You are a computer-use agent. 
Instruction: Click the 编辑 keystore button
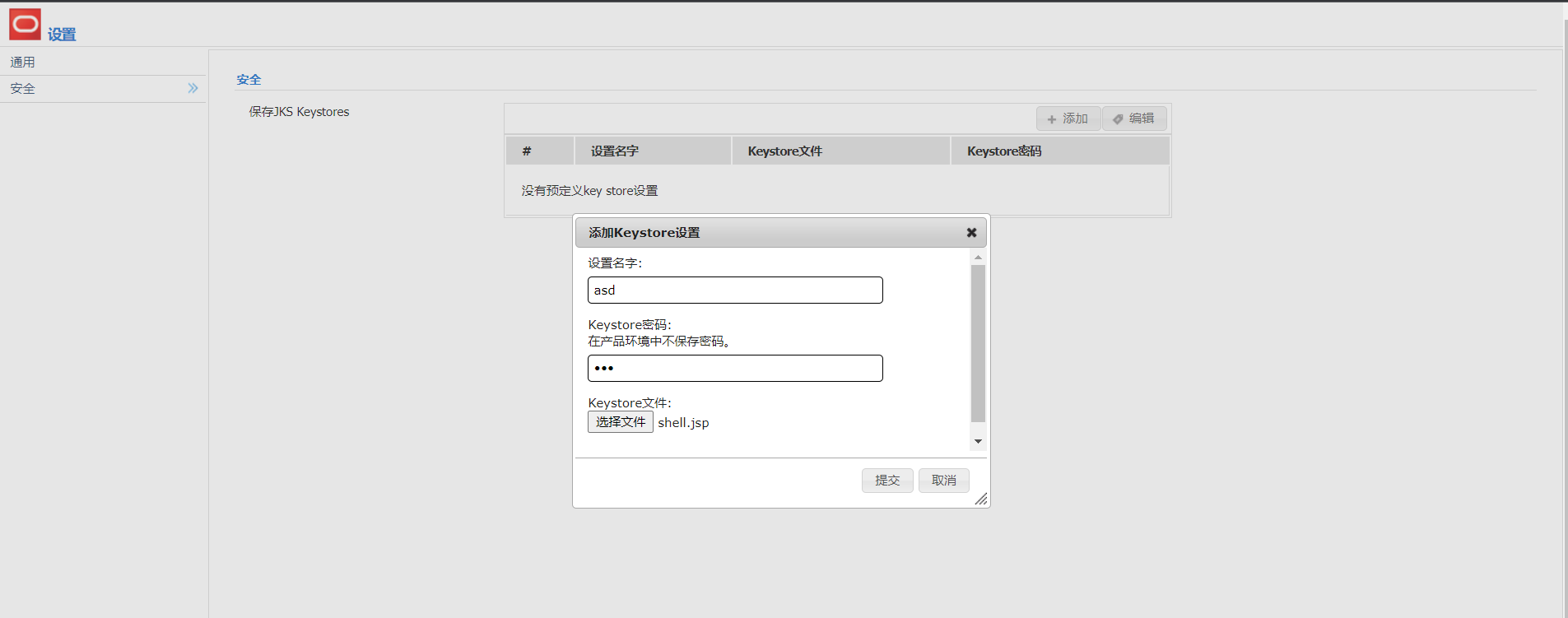pos(1134,118)
